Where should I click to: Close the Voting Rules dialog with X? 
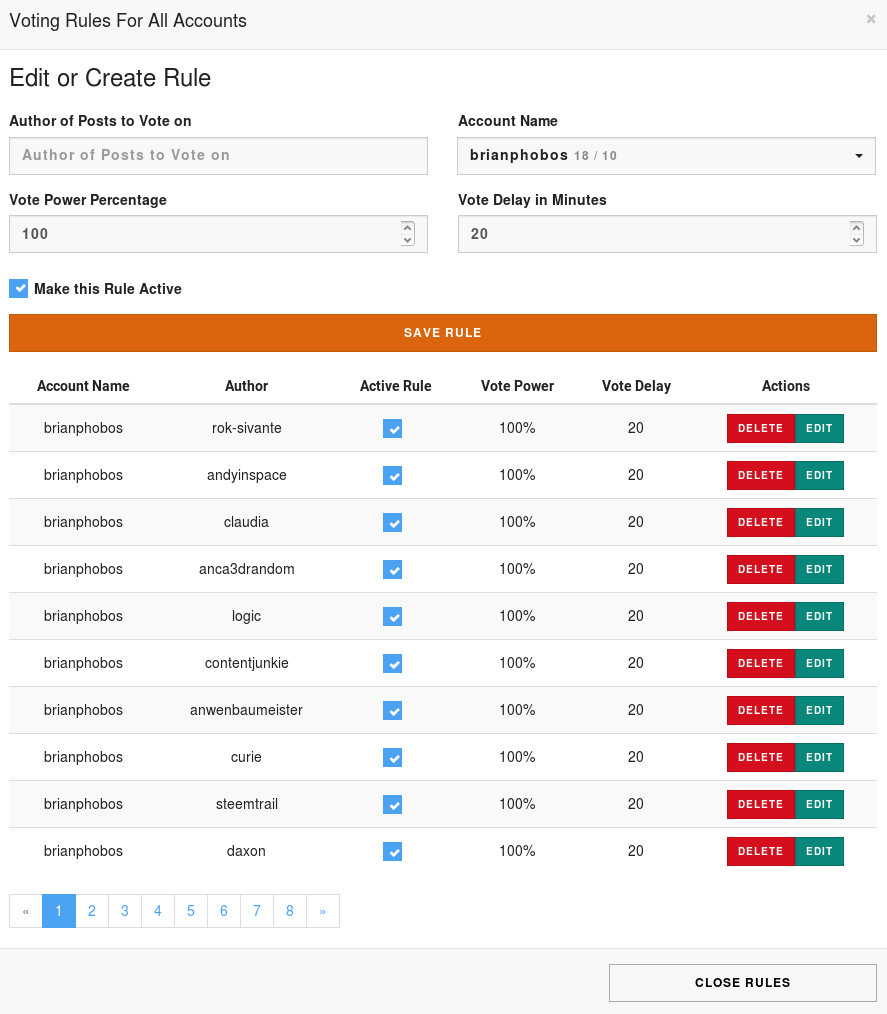tap(871, 19)
